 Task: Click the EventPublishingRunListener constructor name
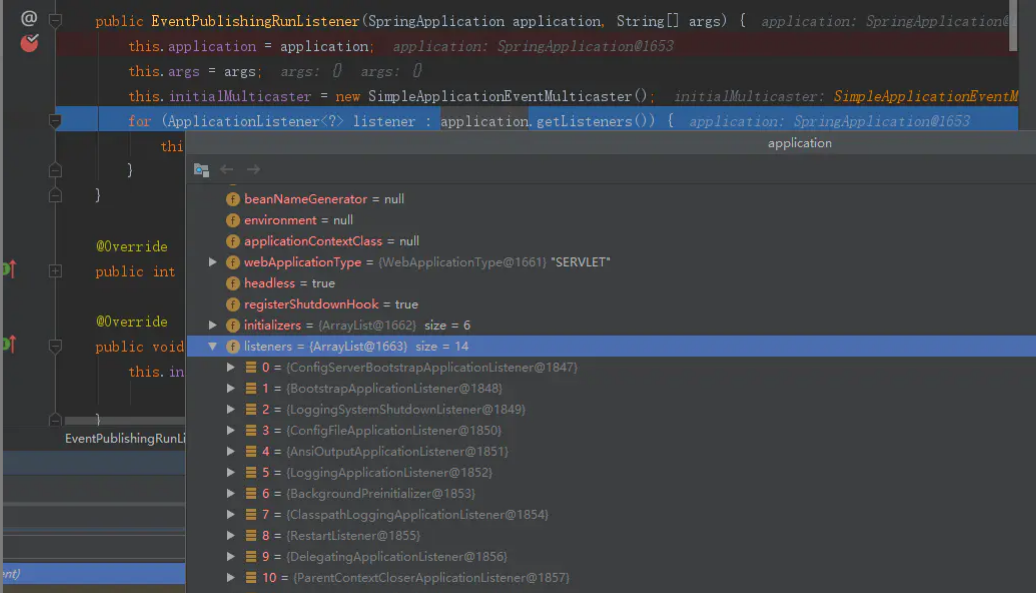click(x=255, y=21)
